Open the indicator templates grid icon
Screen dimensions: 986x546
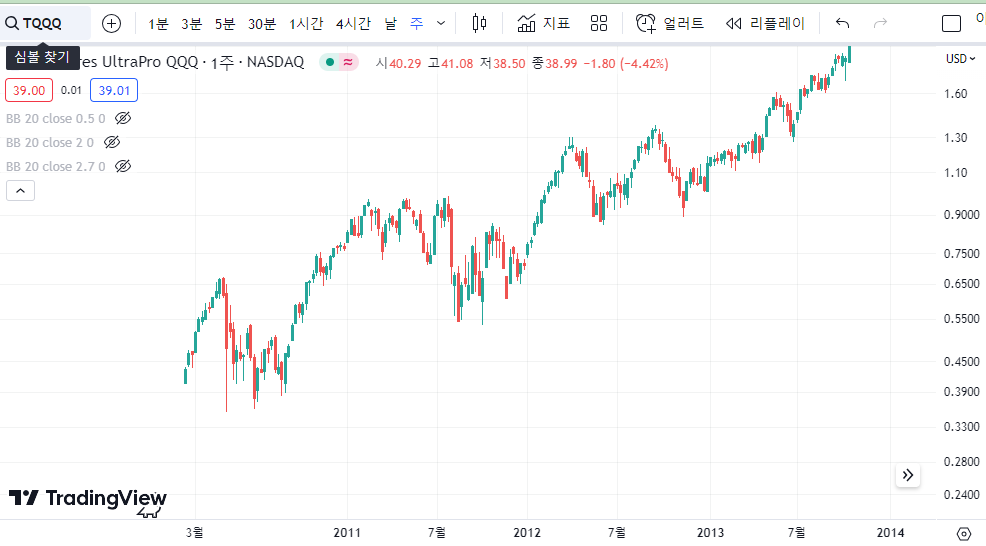(599, 23)
